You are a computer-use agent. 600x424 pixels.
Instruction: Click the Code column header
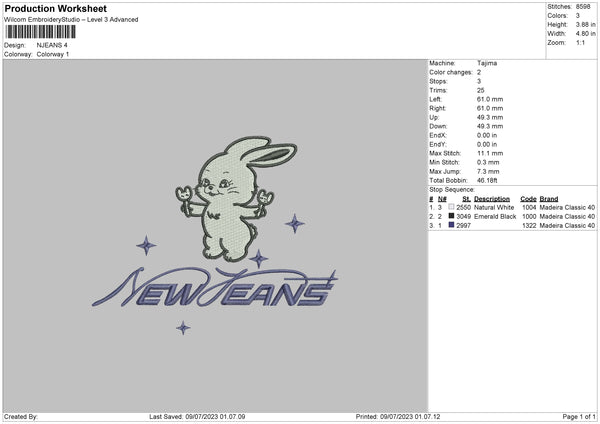[528, 198]
